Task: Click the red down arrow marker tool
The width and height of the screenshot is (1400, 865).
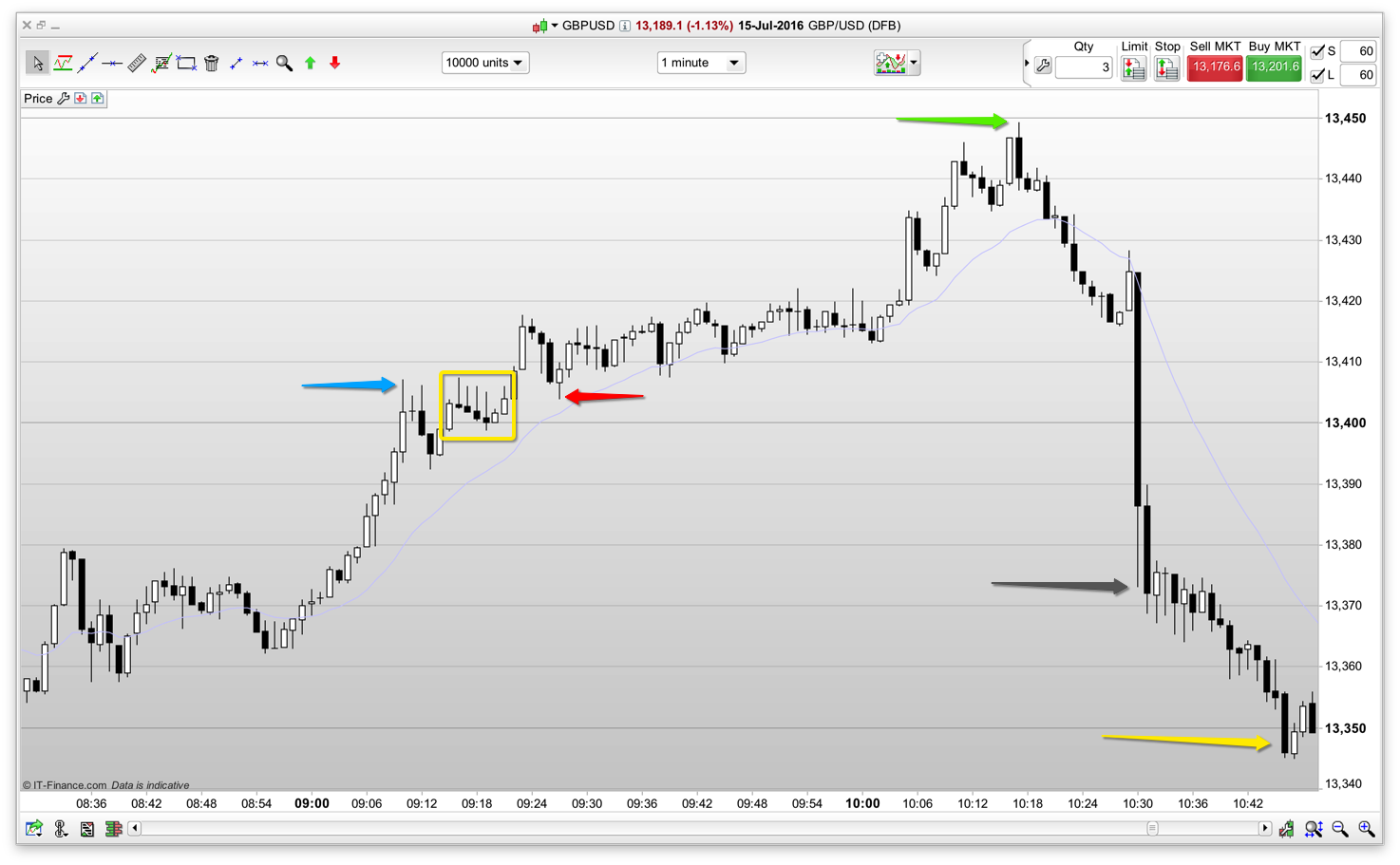Action: tap(334, 64)
